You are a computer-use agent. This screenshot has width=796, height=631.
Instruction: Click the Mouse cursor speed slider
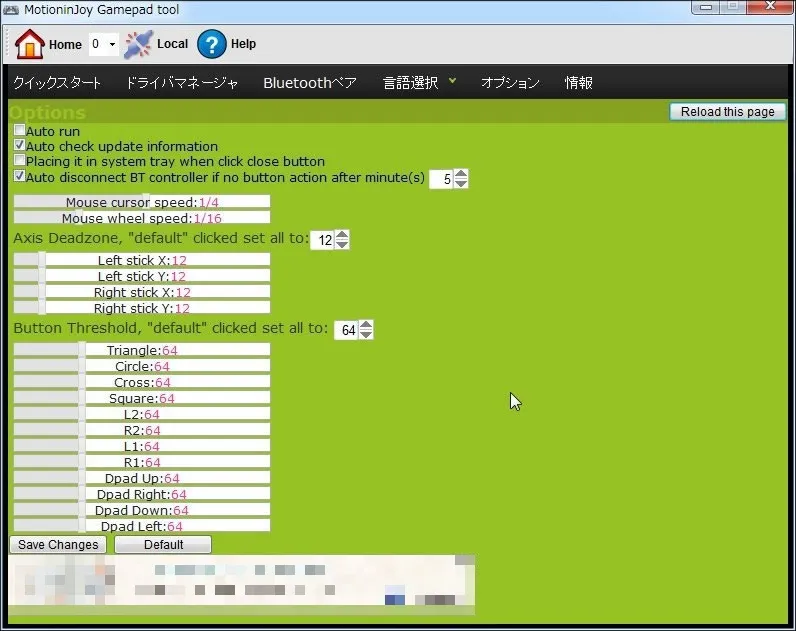(142, 202)
